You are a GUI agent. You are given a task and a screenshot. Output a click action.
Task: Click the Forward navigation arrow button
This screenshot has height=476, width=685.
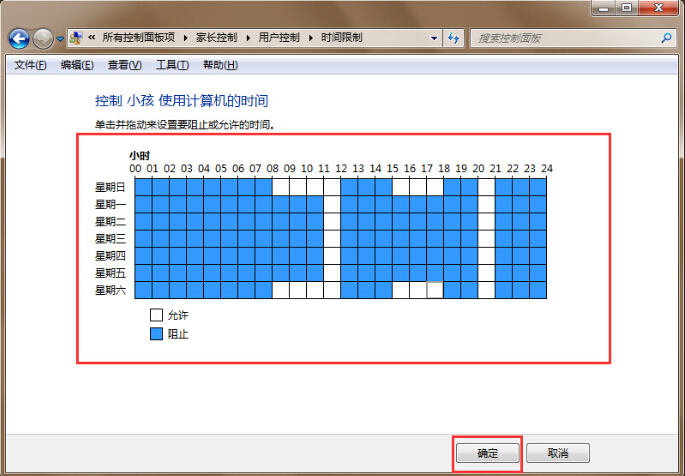click(x=43, y=38)
